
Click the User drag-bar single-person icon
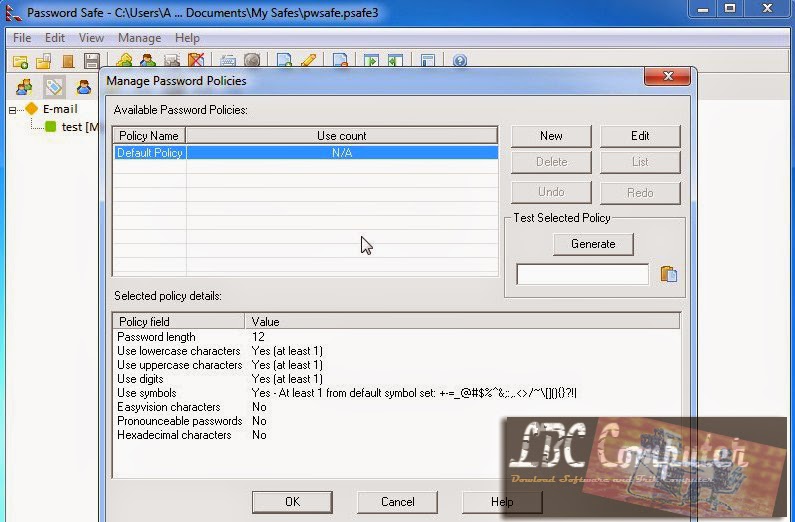pyautogui.click(x=84, y=87)
